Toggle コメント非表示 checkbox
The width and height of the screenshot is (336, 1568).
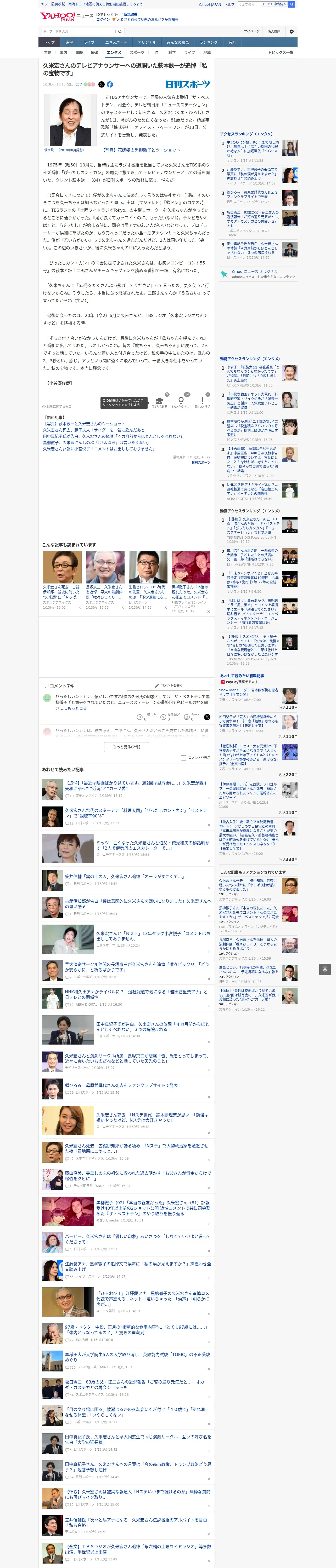click(x=183, y=758)
